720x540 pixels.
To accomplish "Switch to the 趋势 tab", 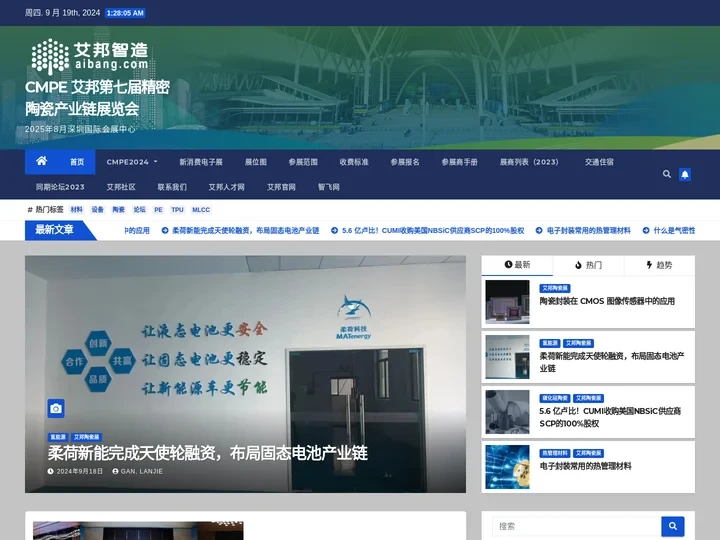I will pyautogui.click(x=659, y=265).
